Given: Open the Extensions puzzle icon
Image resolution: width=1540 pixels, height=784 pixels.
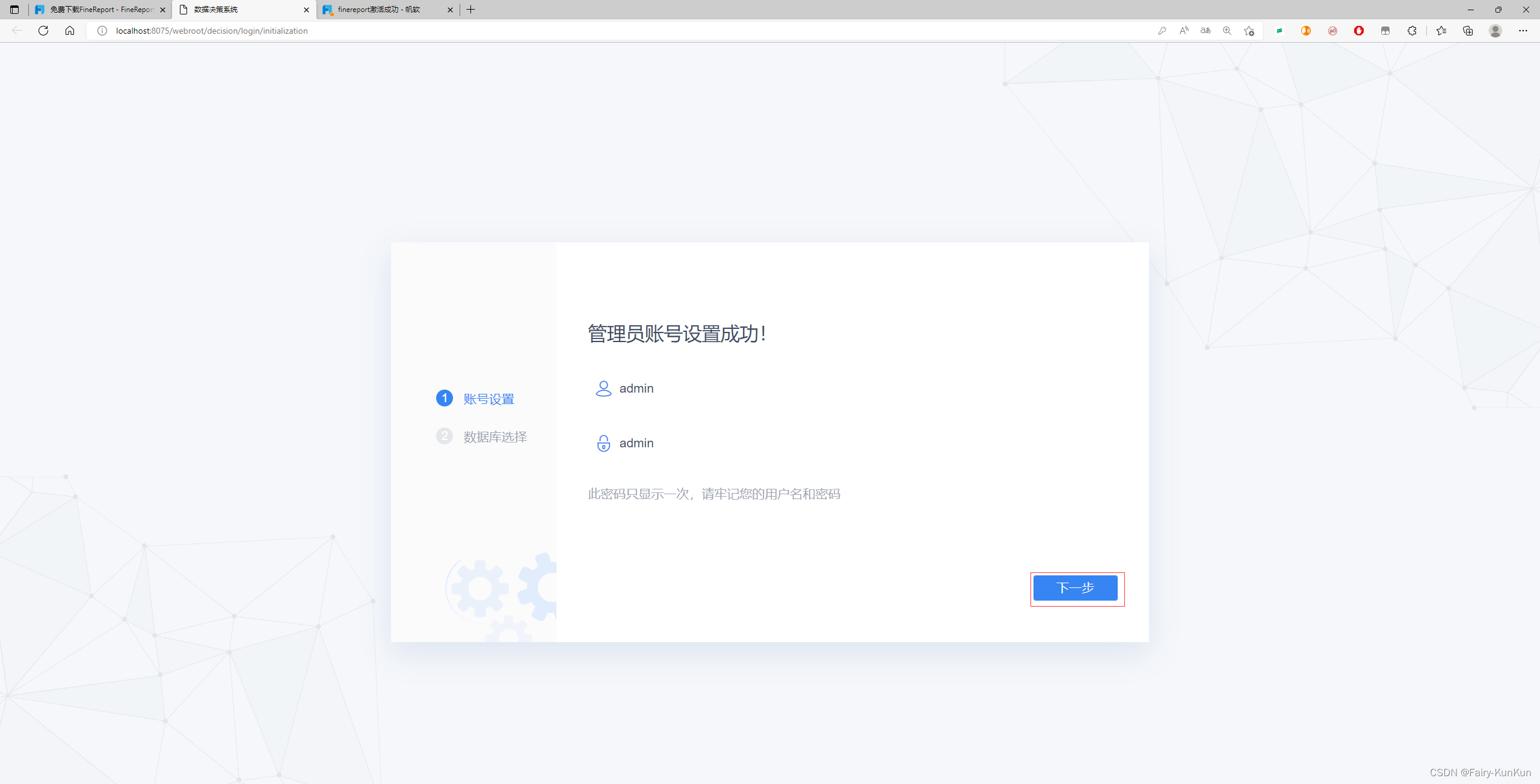Looking at the screenshot, I should coord(1412,31).
